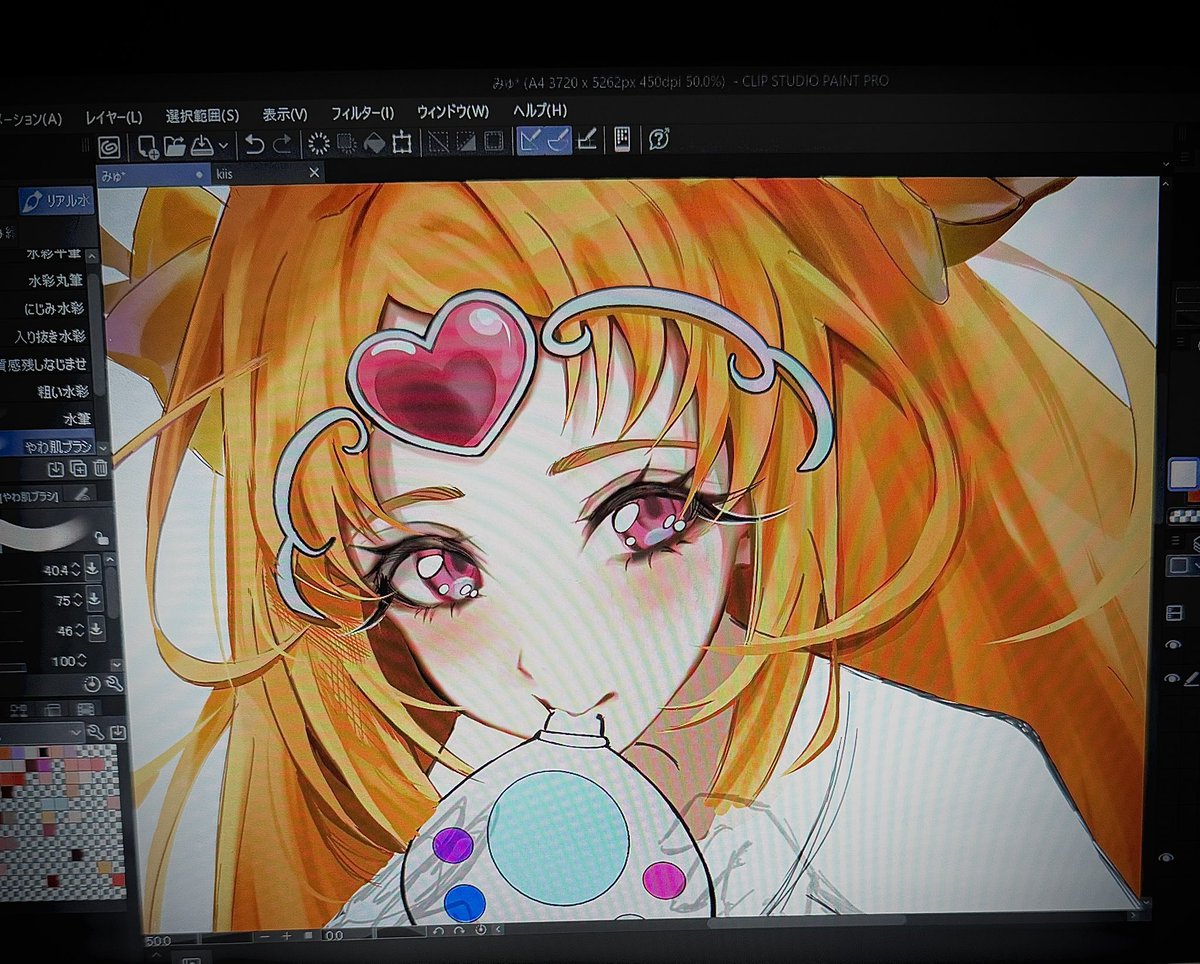The image size is (1200, 964).
Task: Click the 46 value stepper
Action: [79, 631]
